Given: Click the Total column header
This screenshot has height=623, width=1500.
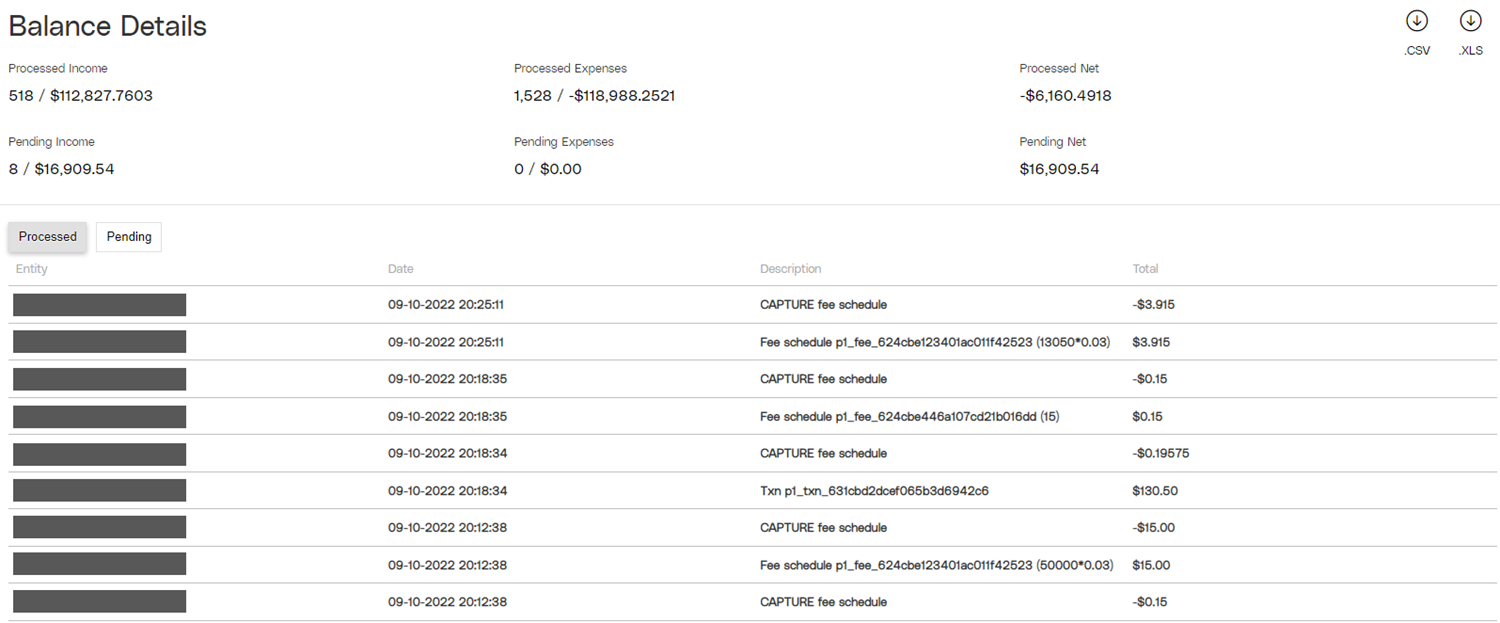Looking at the screenshot, I should 1146,269.
